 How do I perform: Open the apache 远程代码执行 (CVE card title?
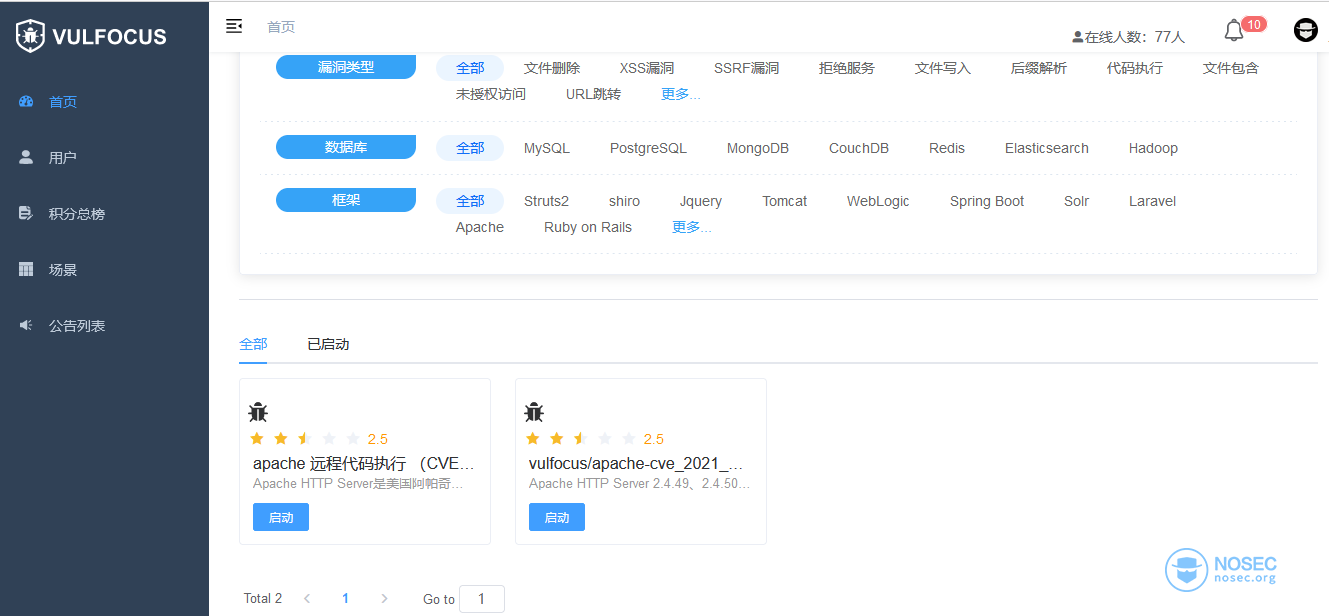click(364, 464)
